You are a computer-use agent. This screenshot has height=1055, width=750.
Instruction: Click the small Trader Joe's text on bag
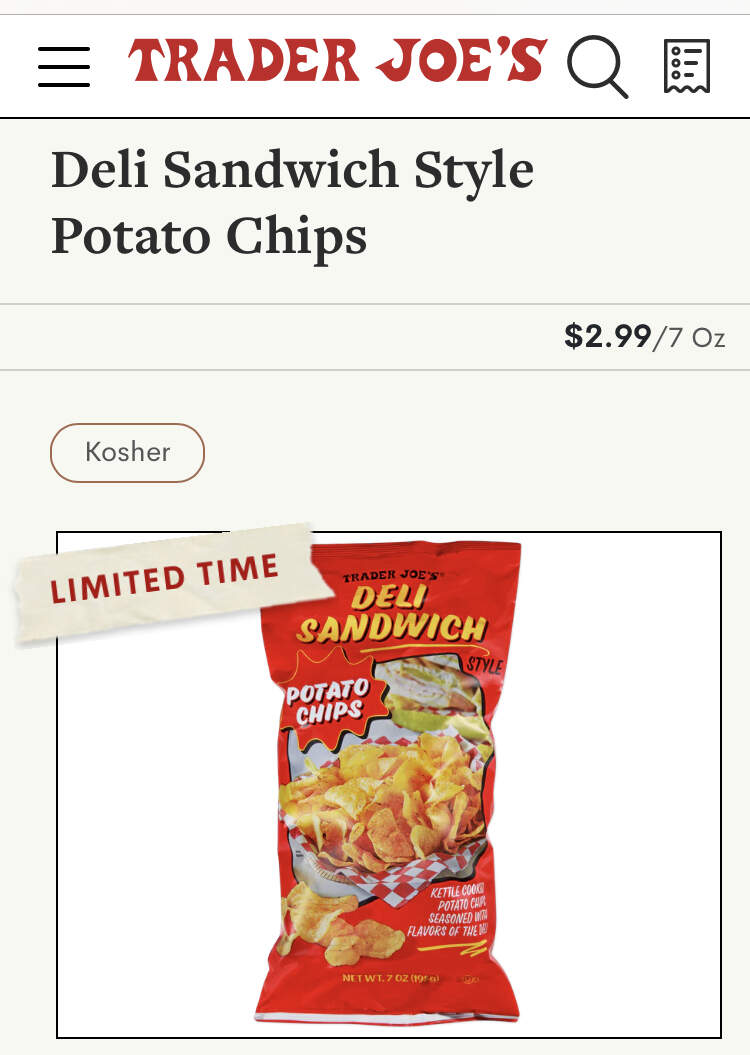tap(385, 577)
